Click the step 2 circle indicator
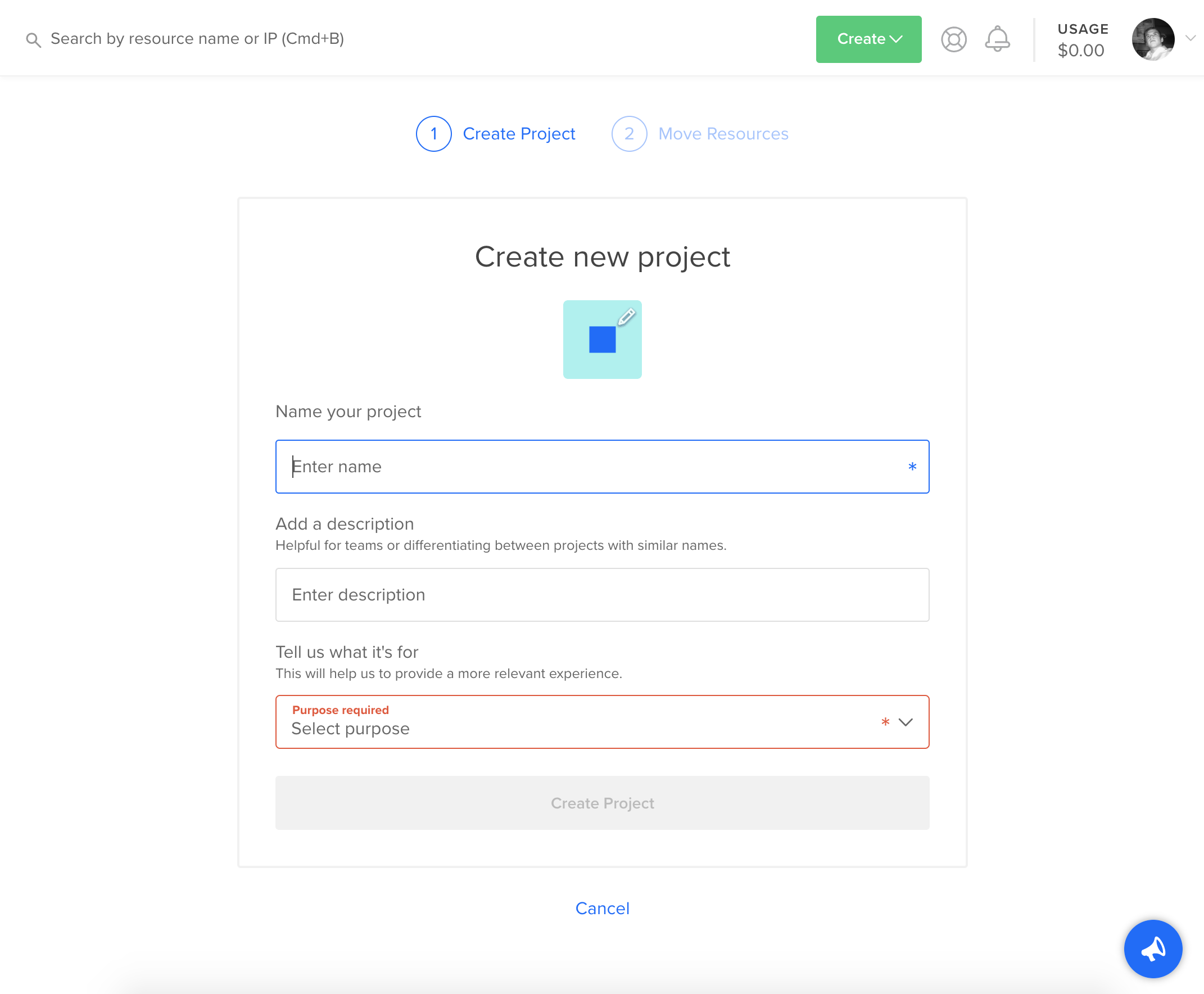1204x994 pixels. [x=629, y=132]
